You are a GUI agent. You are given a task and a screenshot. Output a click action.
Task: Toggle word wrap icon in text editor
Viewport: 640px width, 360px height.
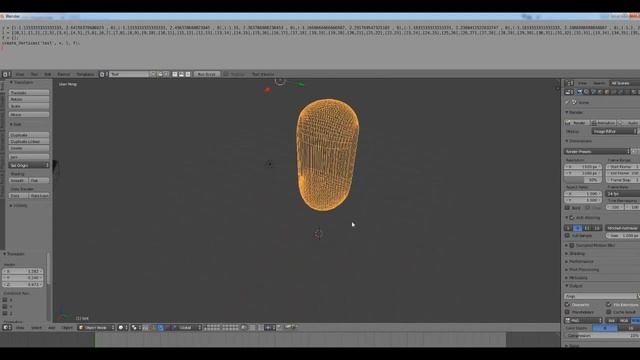click(x=182, y=74)
